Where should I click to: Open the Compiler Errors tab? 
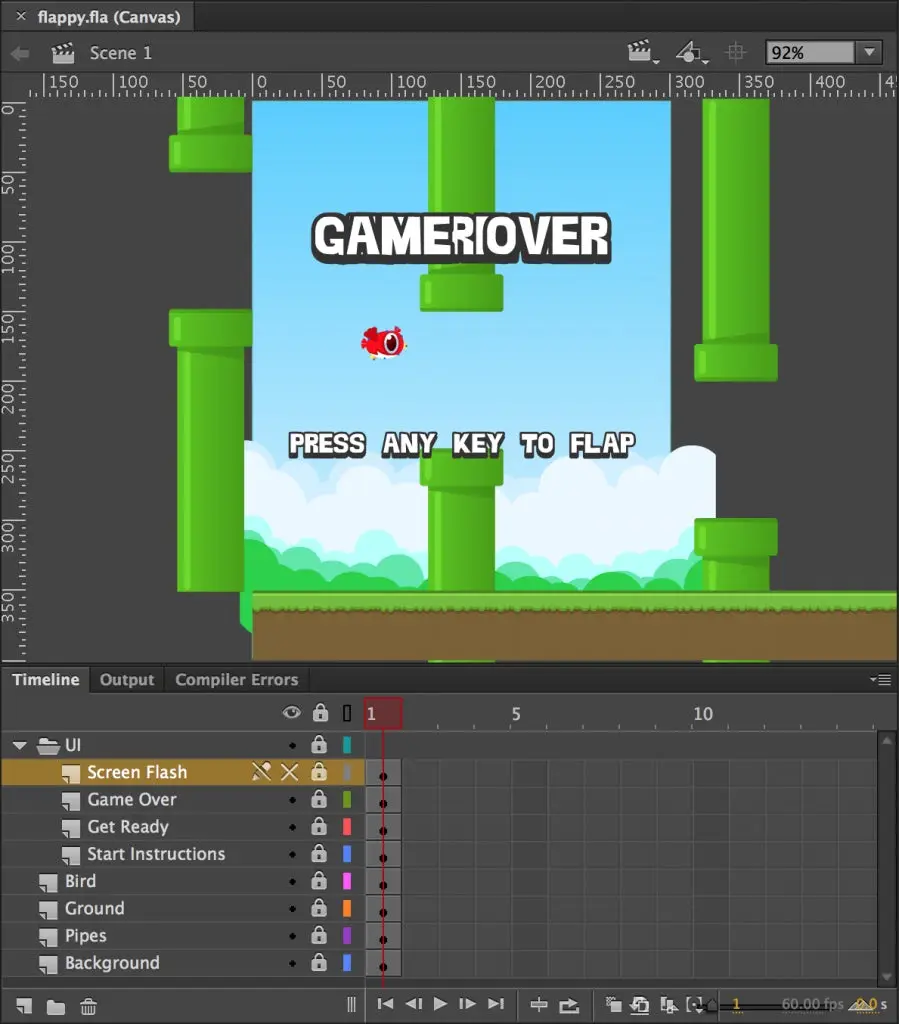click(236, 680)
